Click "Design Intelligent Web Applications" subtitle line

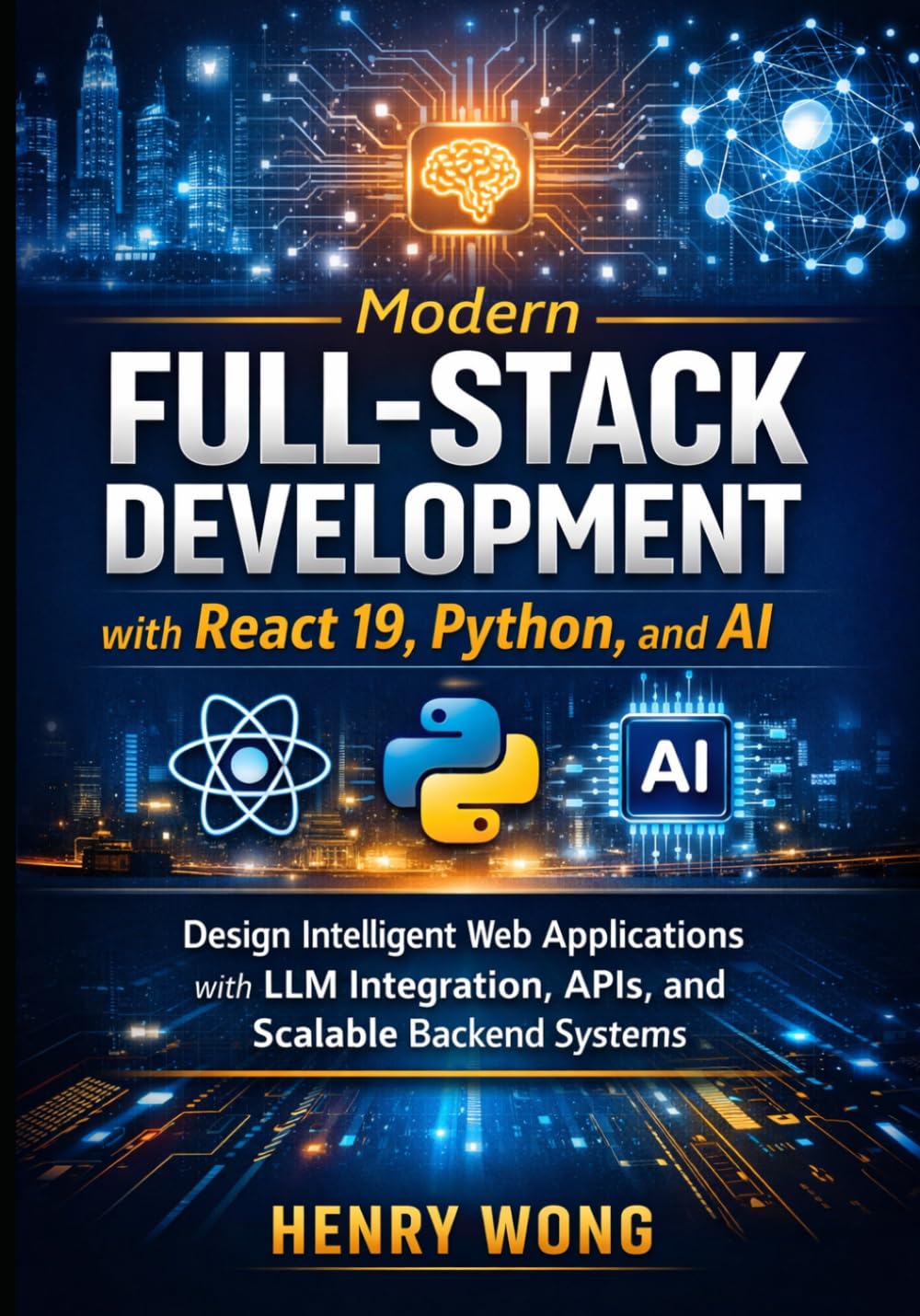(x=464, y=937)
